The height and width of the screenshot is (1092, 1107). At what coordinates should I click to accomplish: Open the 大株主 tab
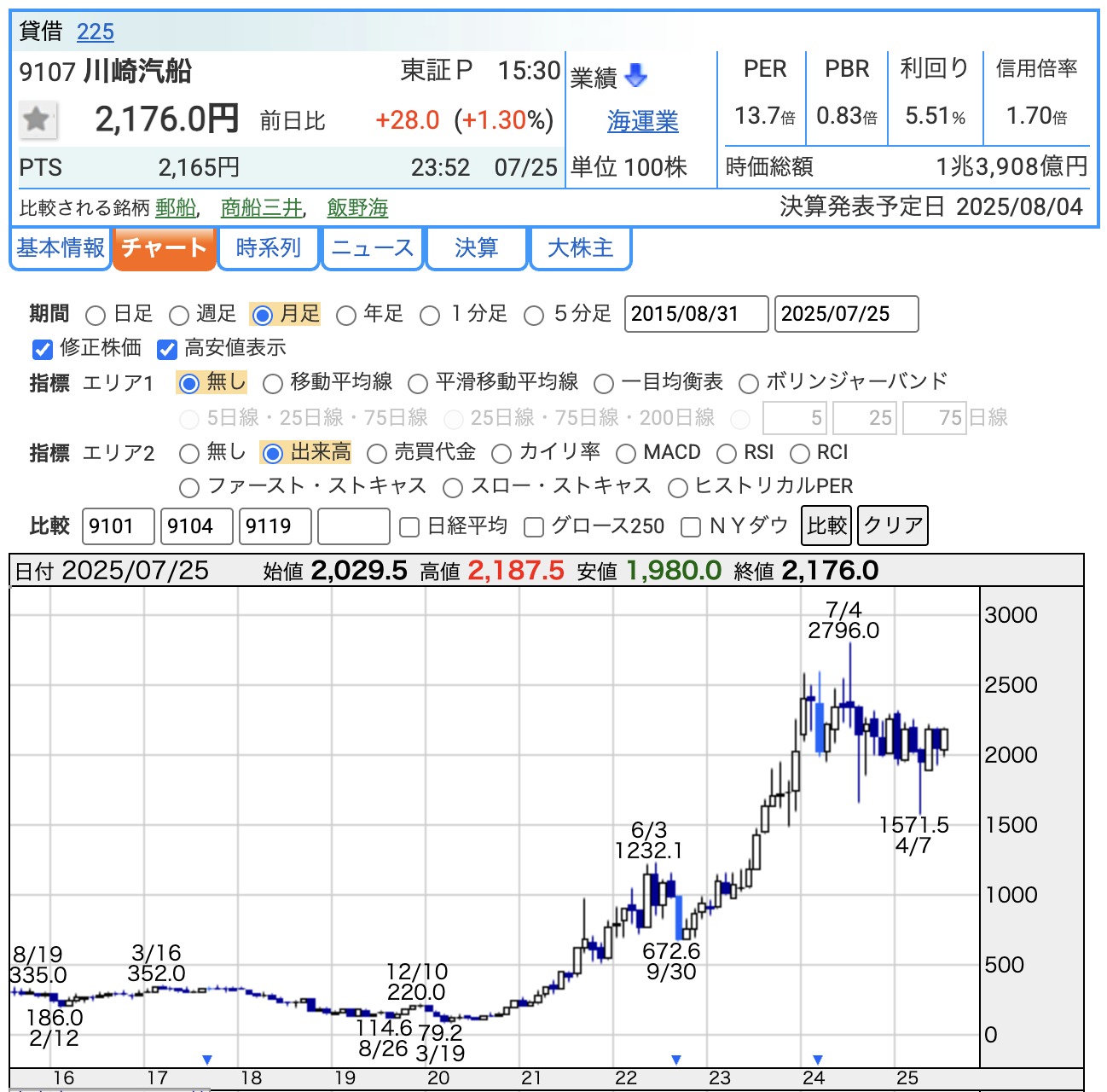[x=581, y=248]
